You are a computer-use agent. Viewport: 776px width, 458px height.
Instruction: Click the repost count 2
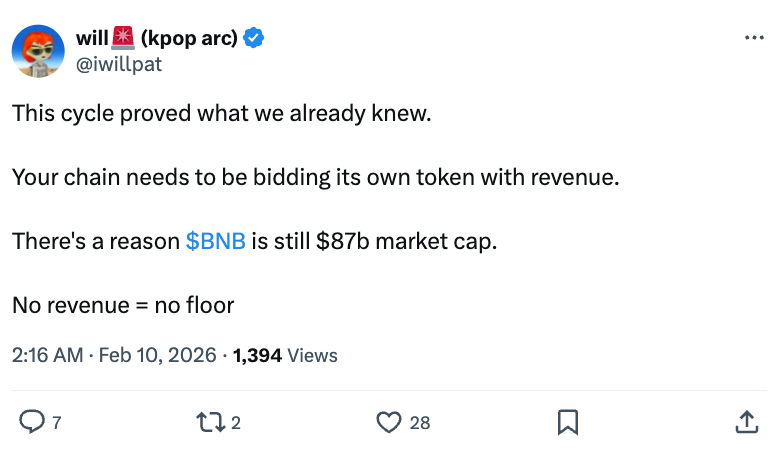[x=236, y=423]
